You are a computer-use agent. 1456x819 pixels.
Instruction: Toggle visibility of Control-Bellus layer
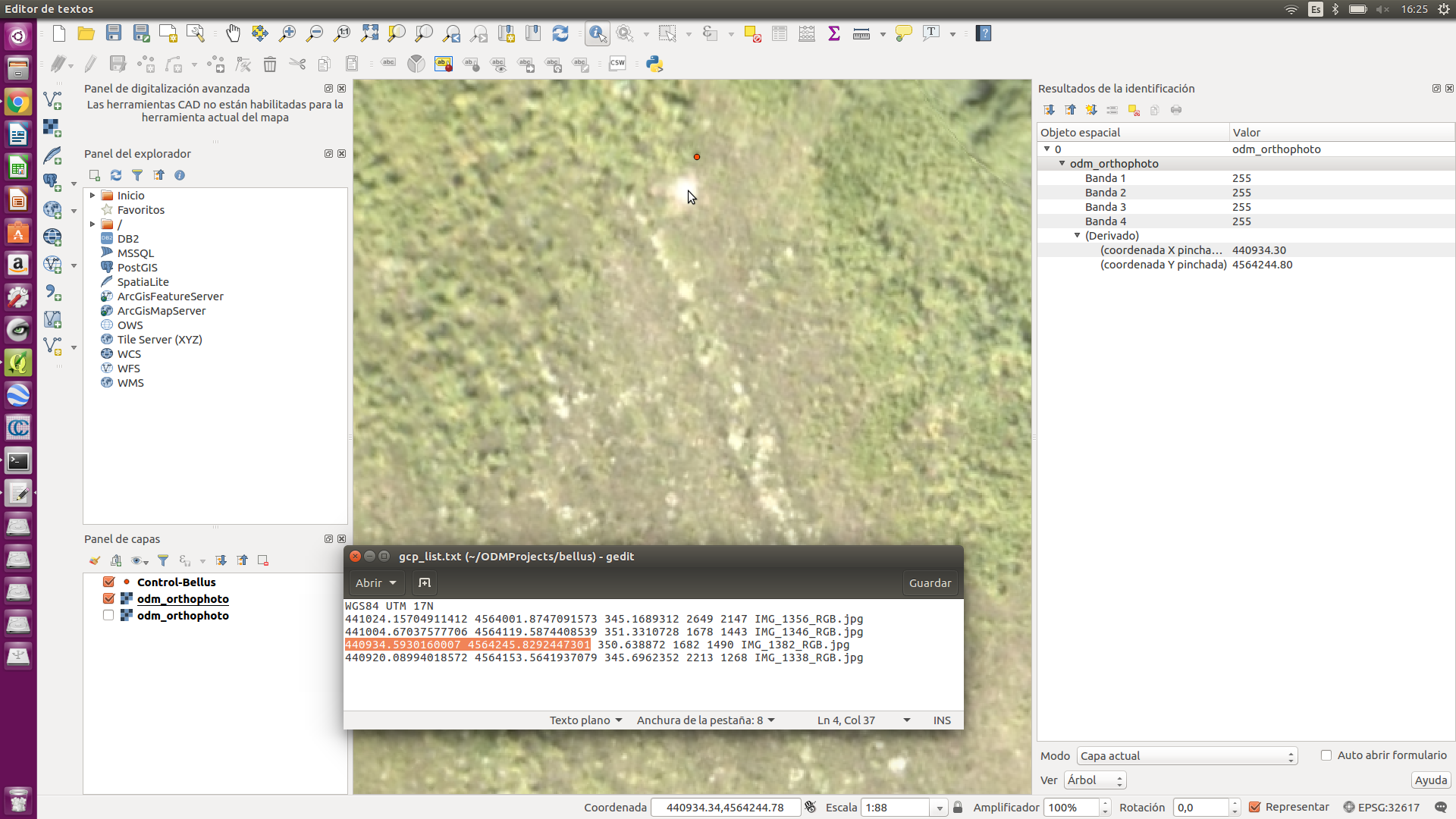tap(108, 582)
